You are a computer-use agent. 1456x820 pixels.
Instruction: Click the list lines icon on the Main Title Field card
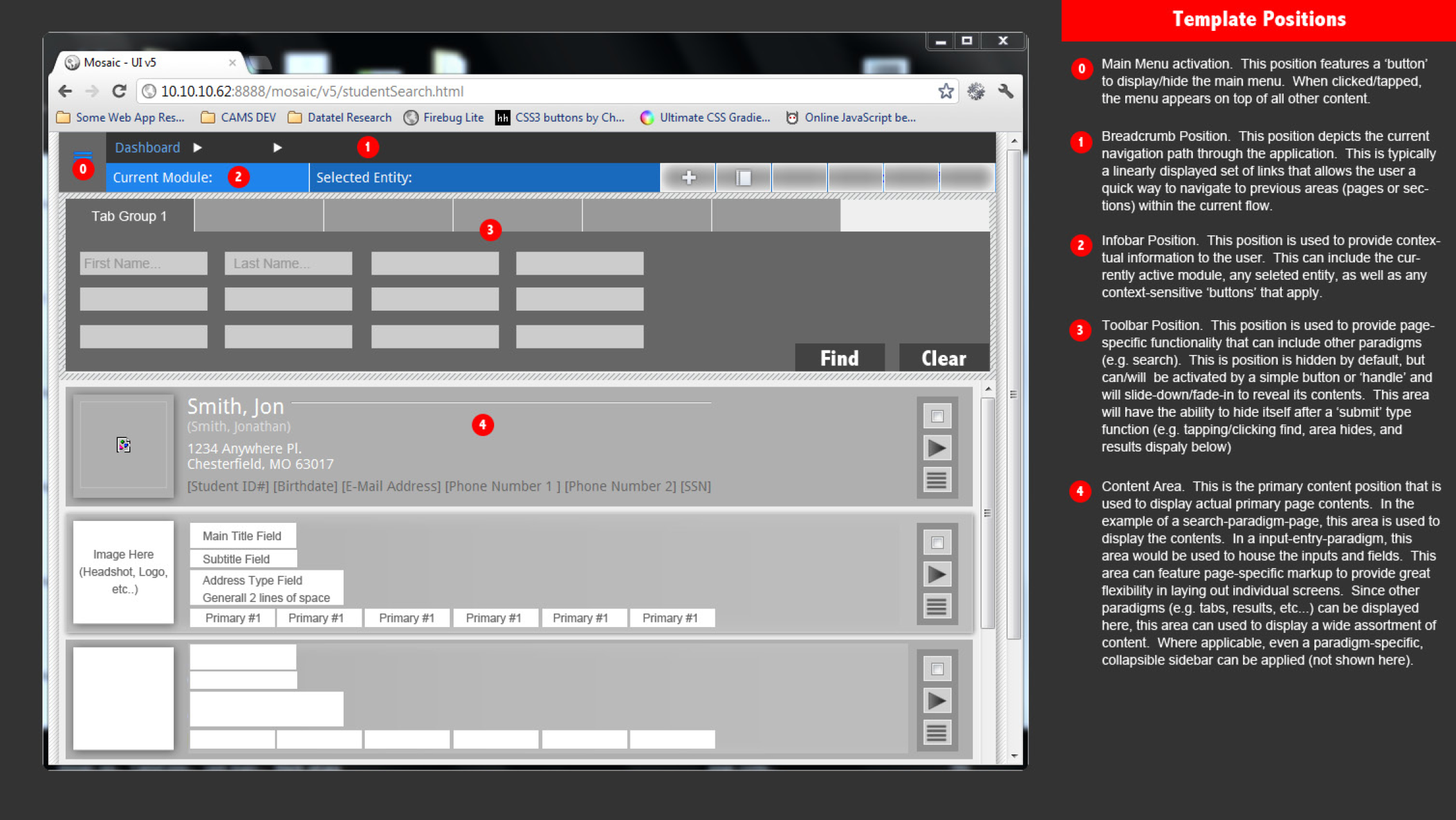pos(937,605)
